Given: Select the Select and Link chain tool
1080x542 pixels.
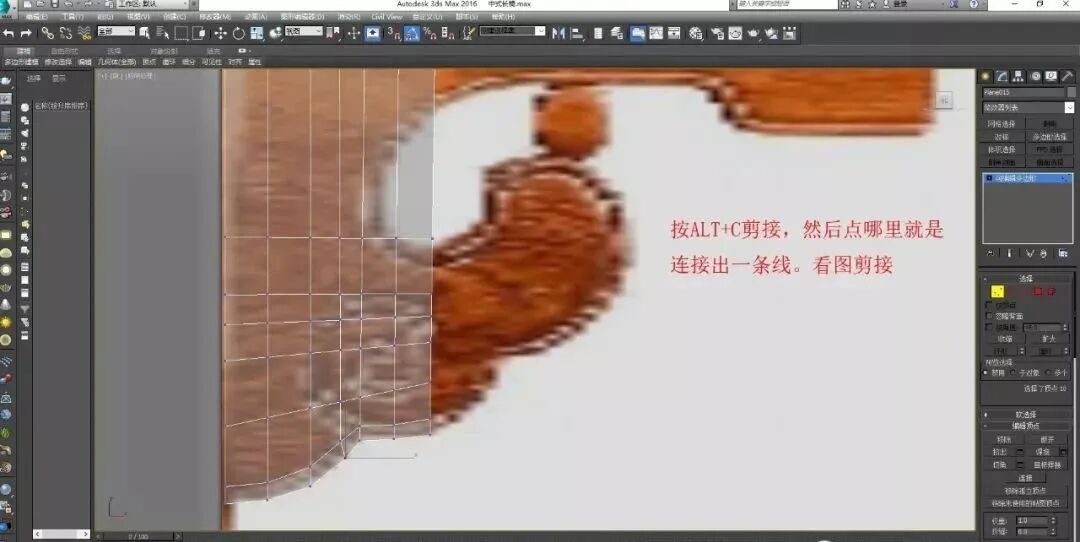Looking at the screenshot, I should point(47,32).
